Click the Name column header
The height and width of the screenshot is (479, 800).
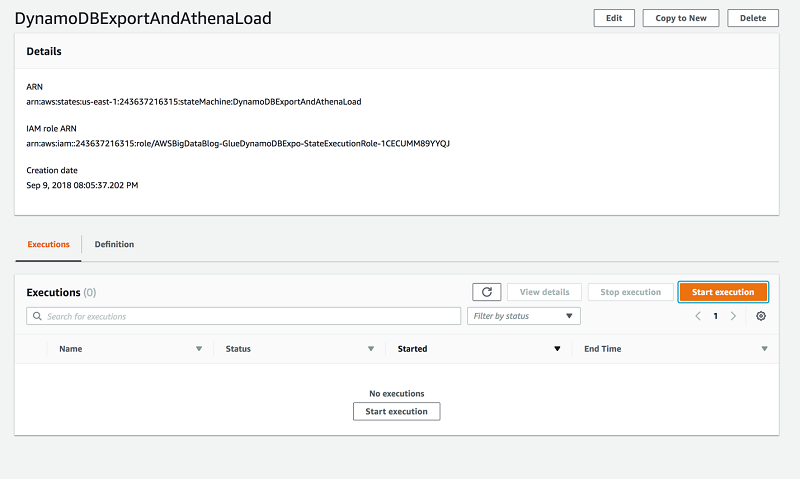(x=70, y=349)
